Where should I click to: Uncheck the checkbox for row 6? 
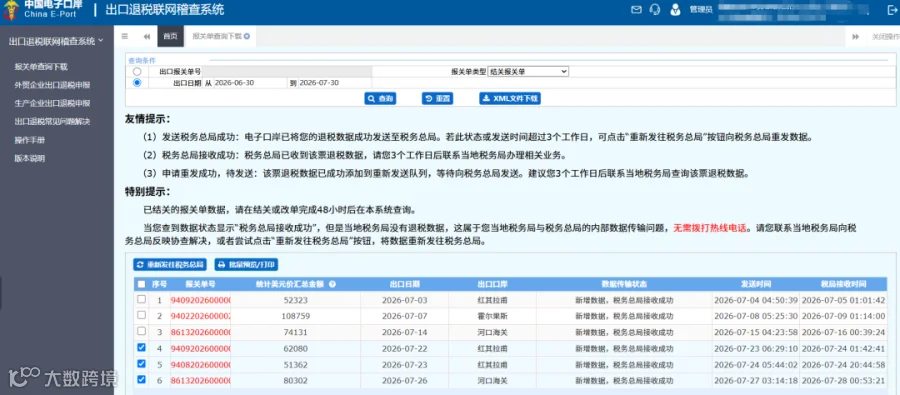click(x=142, y=379)
